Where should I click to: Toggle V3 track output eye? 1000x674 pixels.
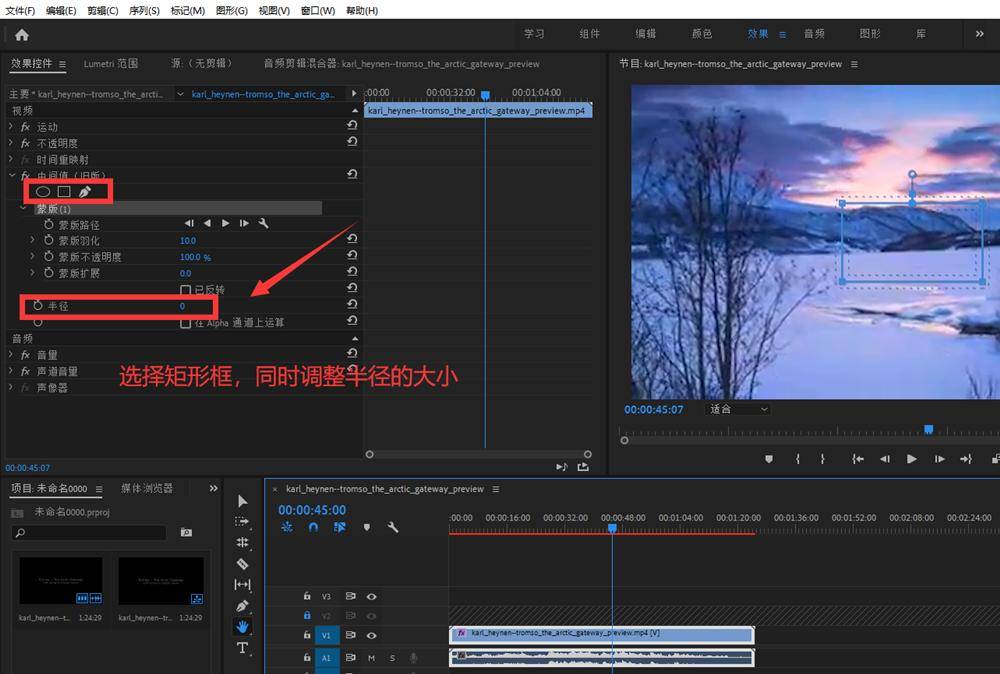(x=372, y=597)
